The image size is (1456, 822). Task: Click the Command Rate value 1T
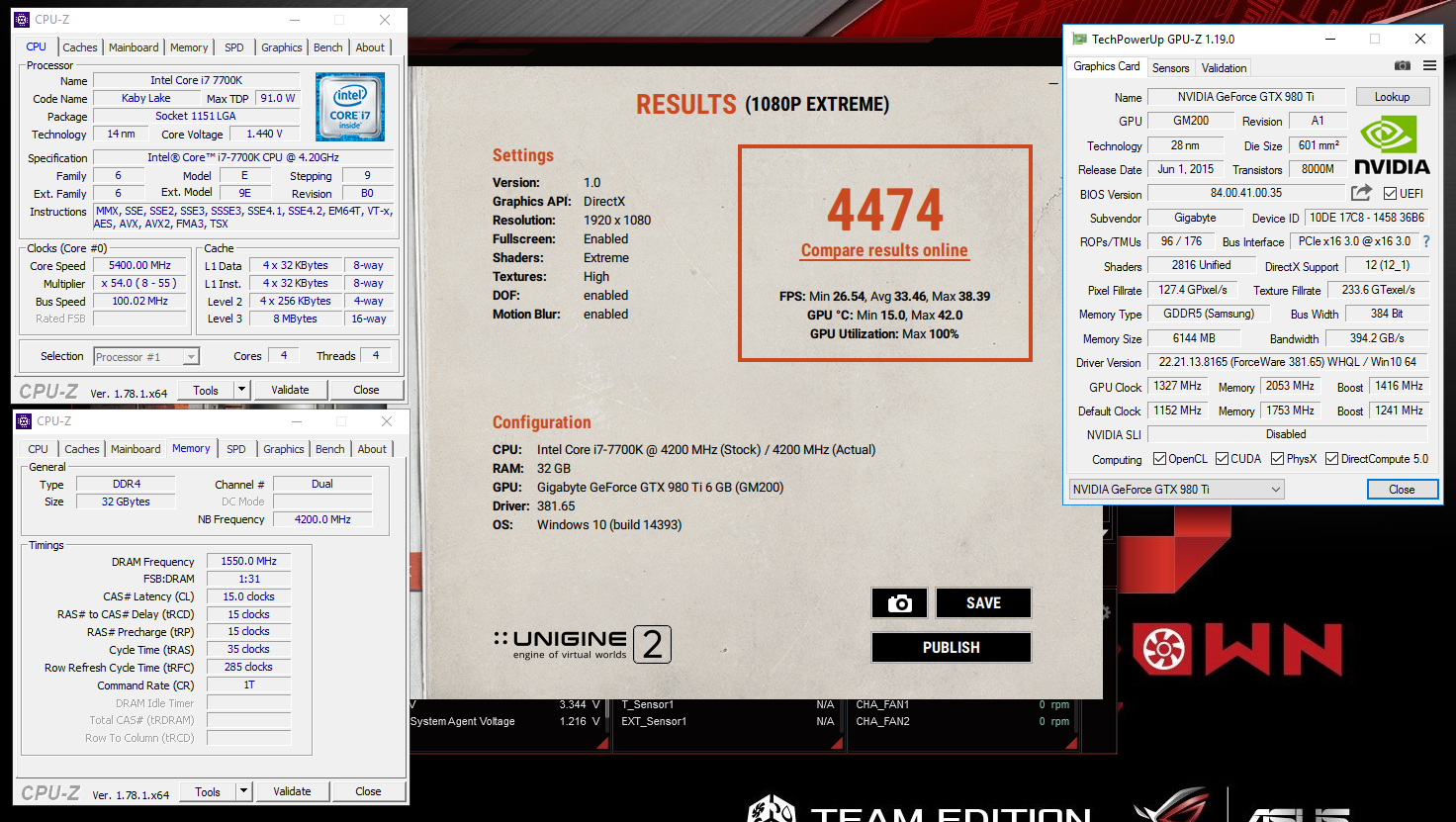click(249, 685)
